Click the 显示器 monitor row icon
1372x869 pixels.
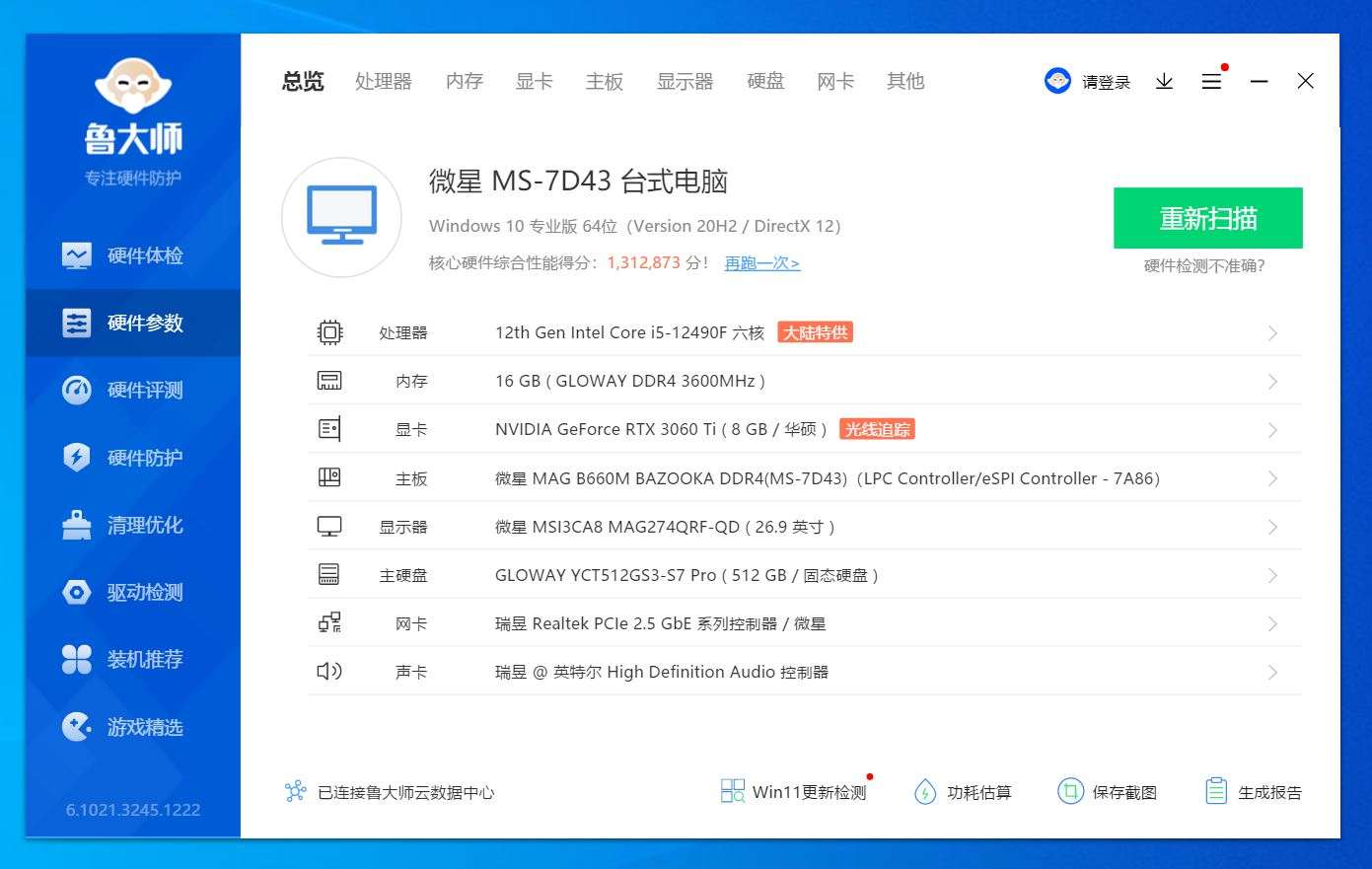click(x=329, y=527)
